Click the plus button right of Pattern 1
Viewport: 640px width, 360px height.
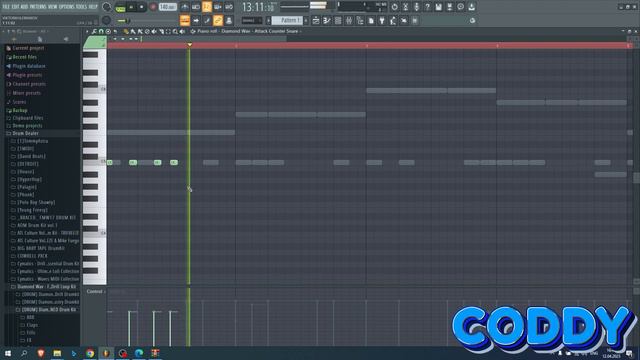coord(306,20)
